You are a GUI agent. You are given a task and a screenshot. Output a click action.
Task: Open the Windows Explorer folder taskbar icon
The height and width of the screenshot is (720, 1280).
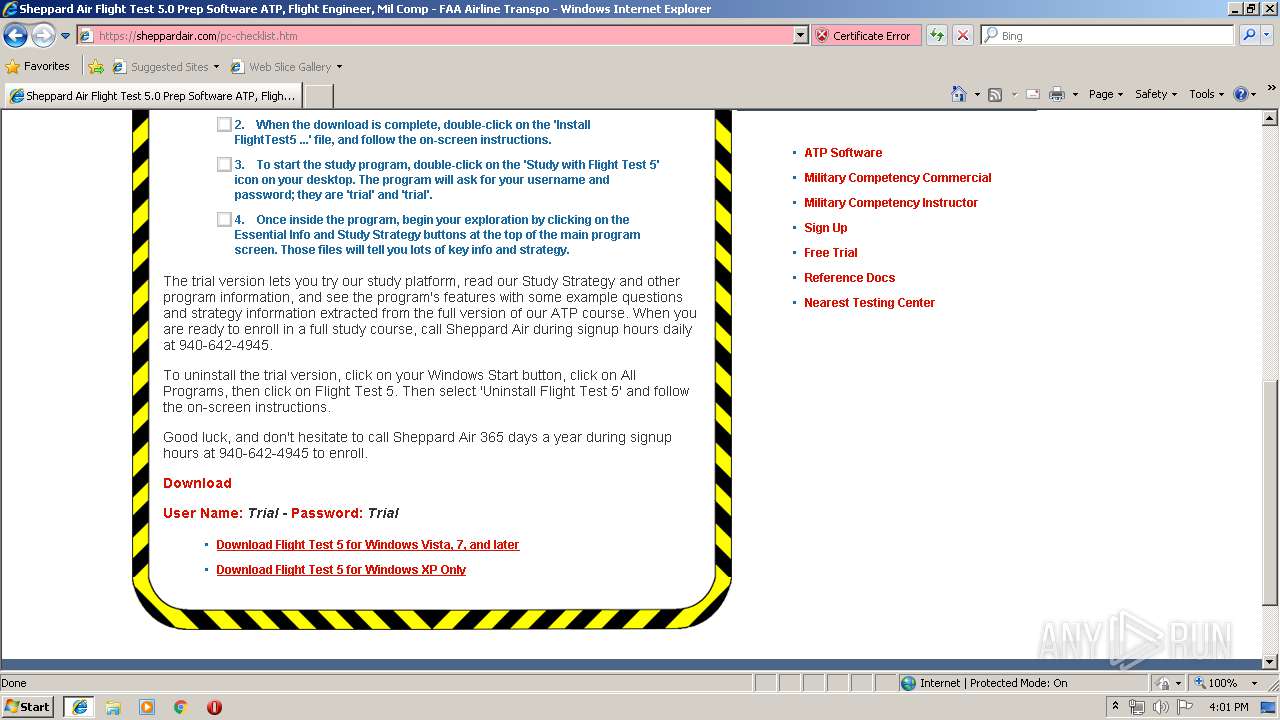[113, 707]
